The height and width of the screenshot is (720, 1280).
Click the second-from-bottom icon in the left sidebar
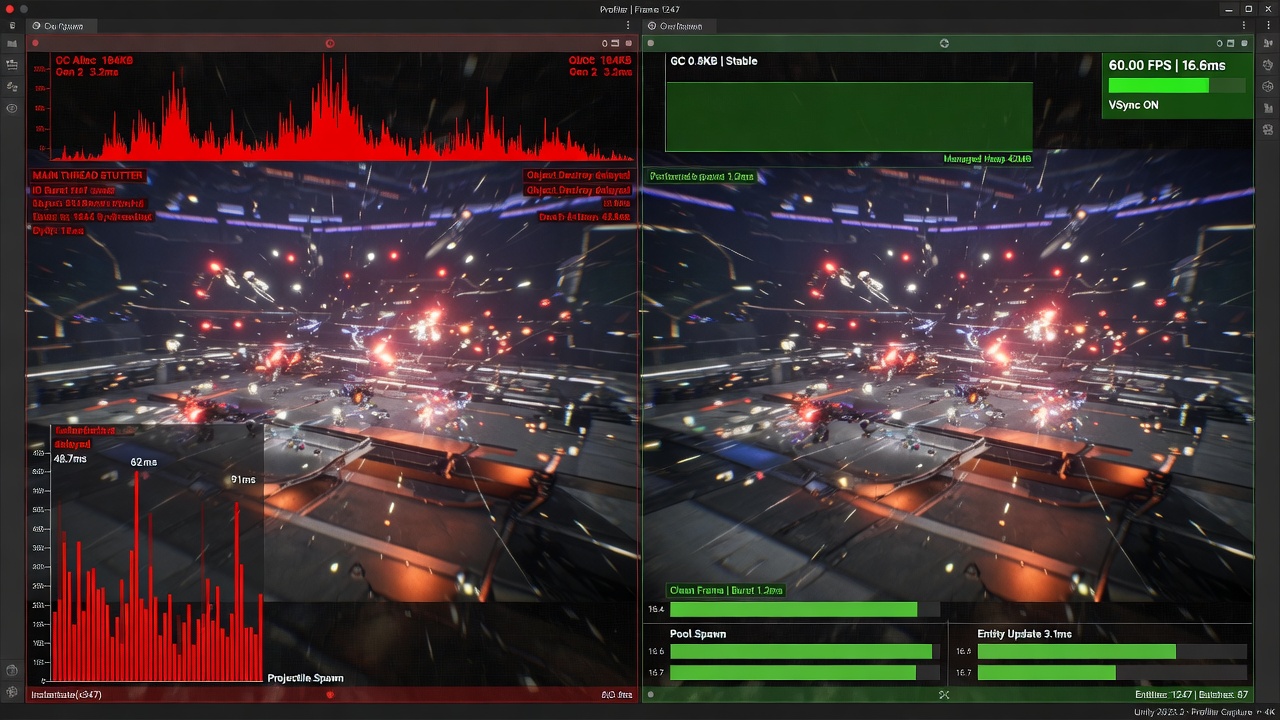[x=12, y=670]
